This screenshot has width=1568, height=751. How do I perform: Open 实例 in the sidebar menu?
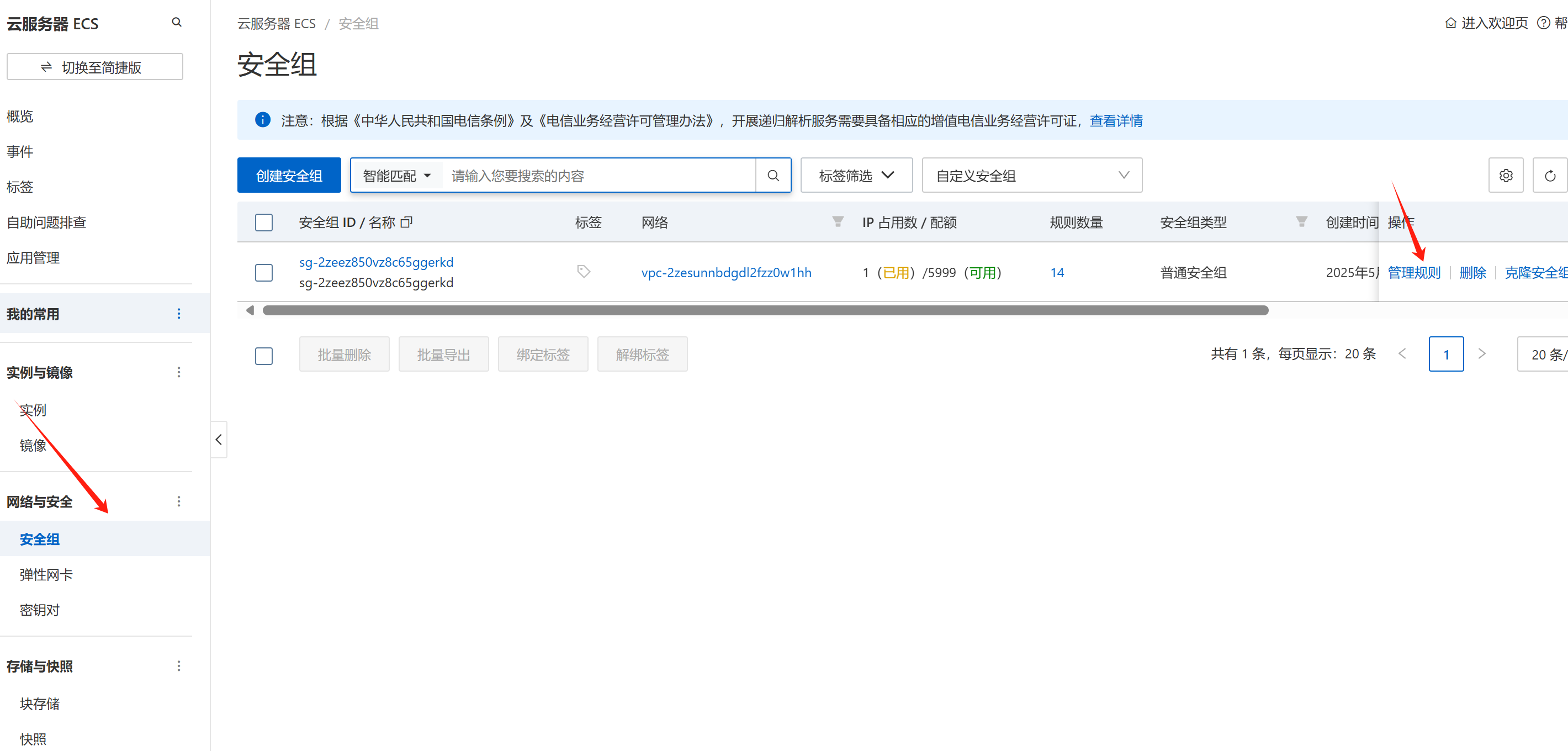click(33, 410)
